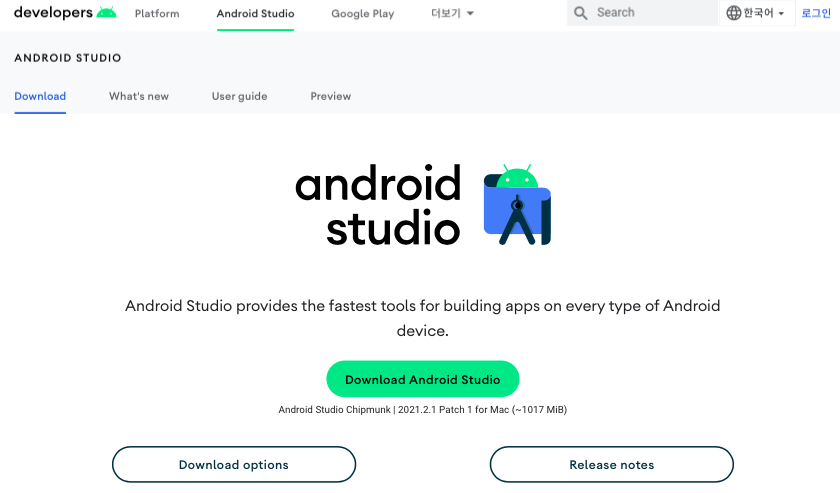The image size is (840, 493).
Task: Focus the Search input field
Action: point(642,13)
